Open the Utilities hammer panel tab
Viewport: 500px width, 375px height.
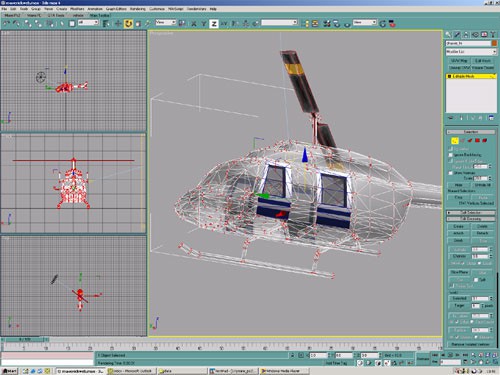pyautogui.click(x=493, y=34)
